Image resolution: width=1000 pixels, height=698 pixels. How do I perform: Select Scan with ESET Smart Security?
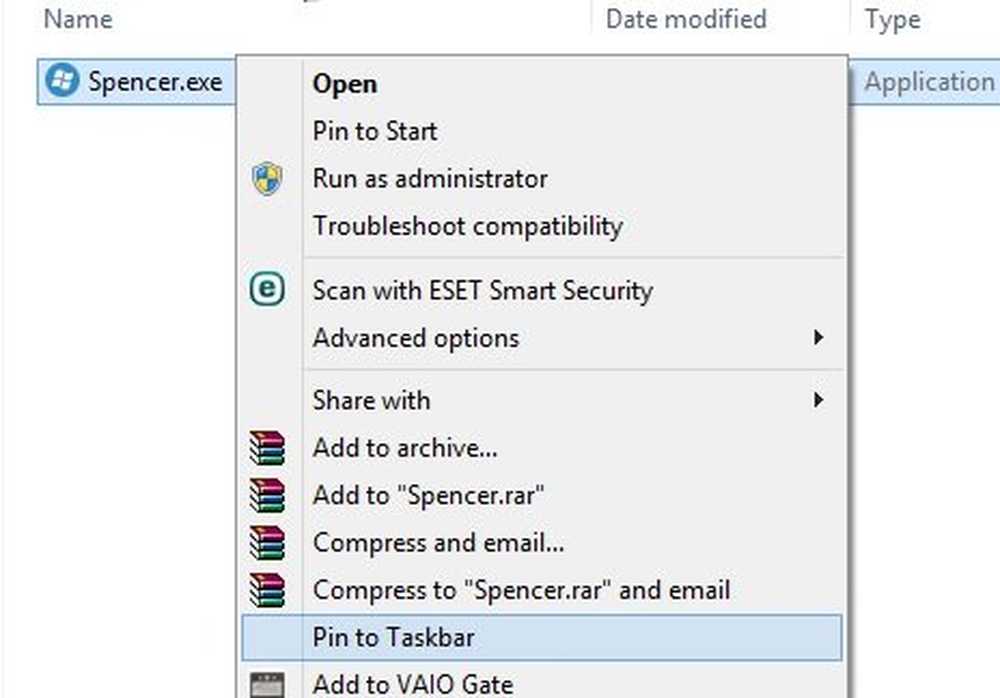click(x=482, y=290)
